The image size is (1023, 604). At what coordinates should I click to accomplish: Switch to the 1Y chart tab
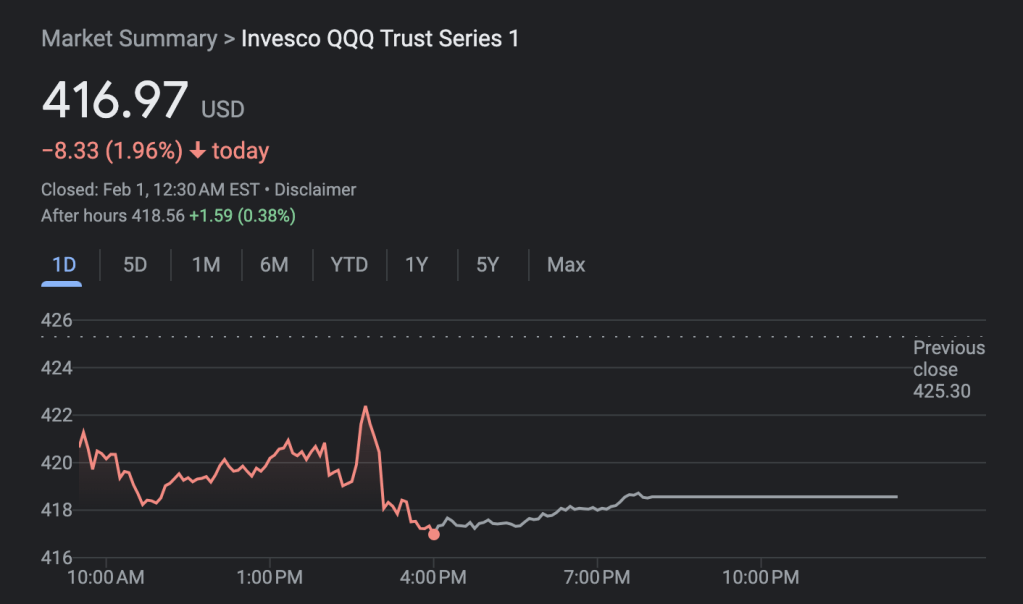pyautogui.click(x=416, y=265)
